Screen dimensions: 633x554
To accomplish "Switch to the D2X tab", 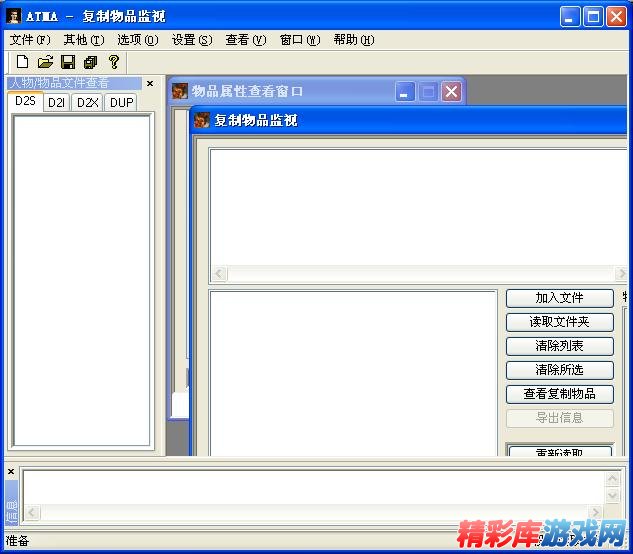I will [88, 102].
